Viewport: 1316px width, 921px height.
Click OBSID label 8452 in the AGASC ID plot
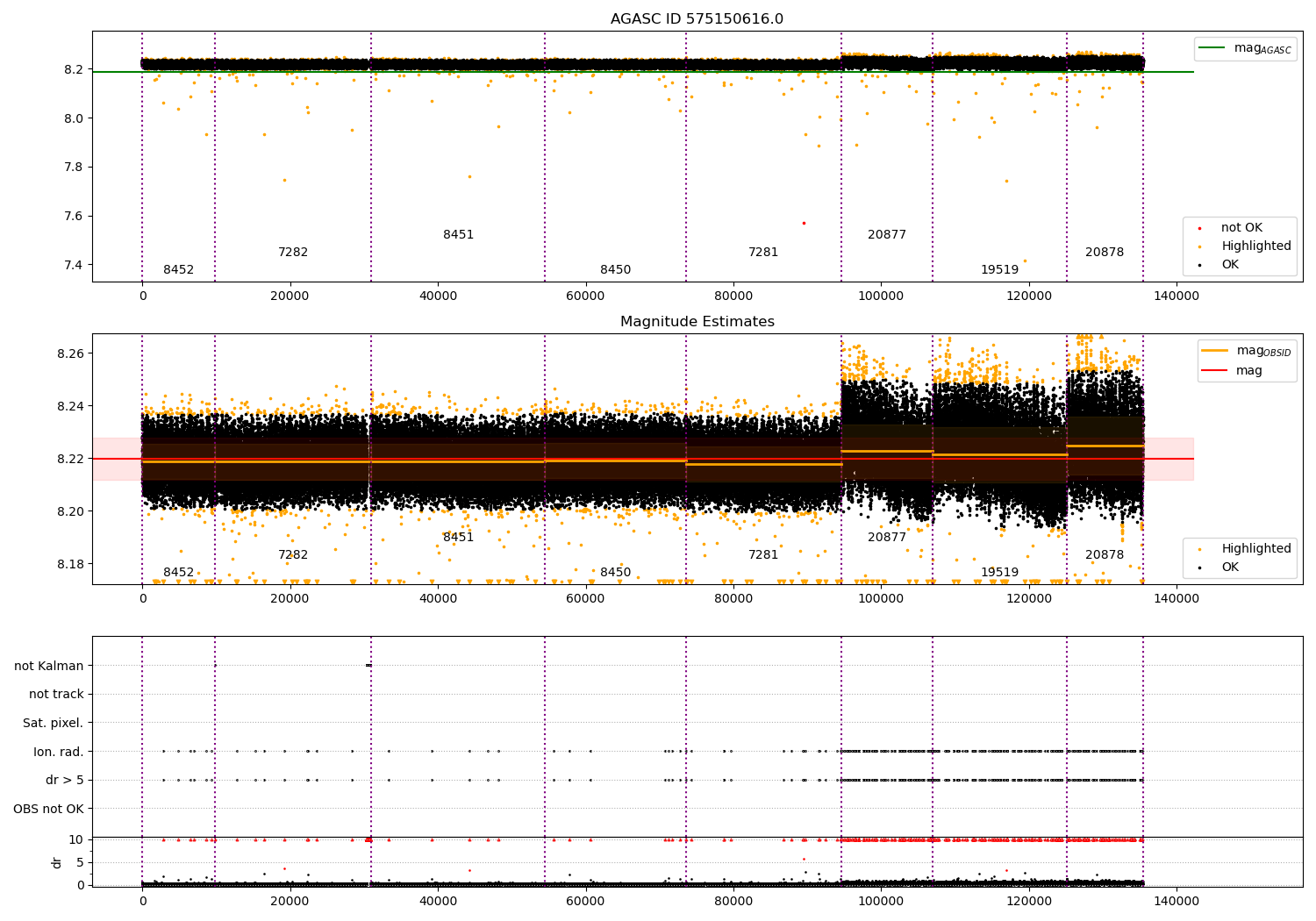click(x=179, y=270)
